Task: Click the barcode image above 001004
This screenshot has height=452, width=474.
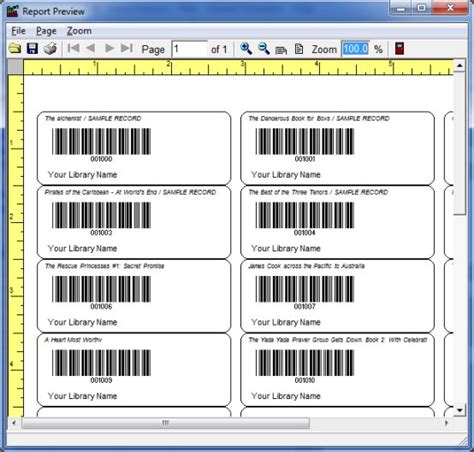Action: [305, 215]
